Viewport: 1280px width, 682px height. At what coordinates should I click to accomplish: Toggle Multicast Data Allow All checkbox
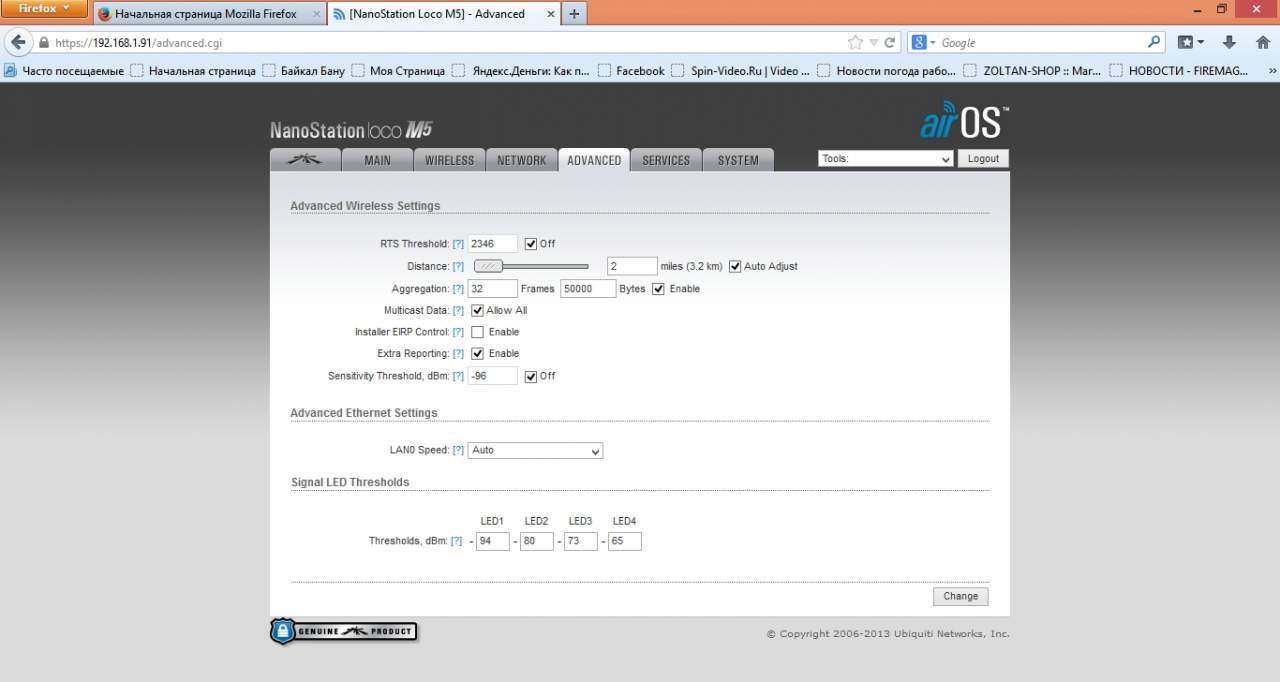[477, 310]
